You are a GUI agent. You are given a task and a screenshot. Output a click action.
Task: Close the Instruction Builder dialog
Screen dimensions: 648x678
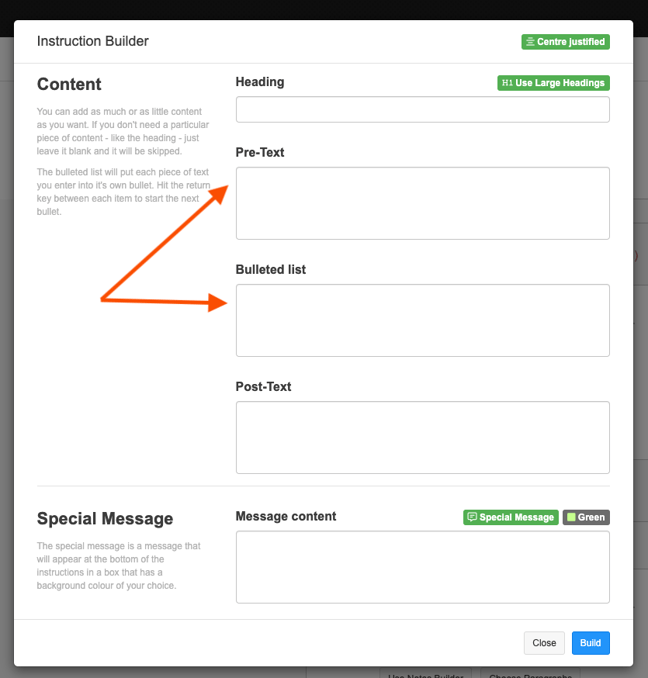(544, 643)
